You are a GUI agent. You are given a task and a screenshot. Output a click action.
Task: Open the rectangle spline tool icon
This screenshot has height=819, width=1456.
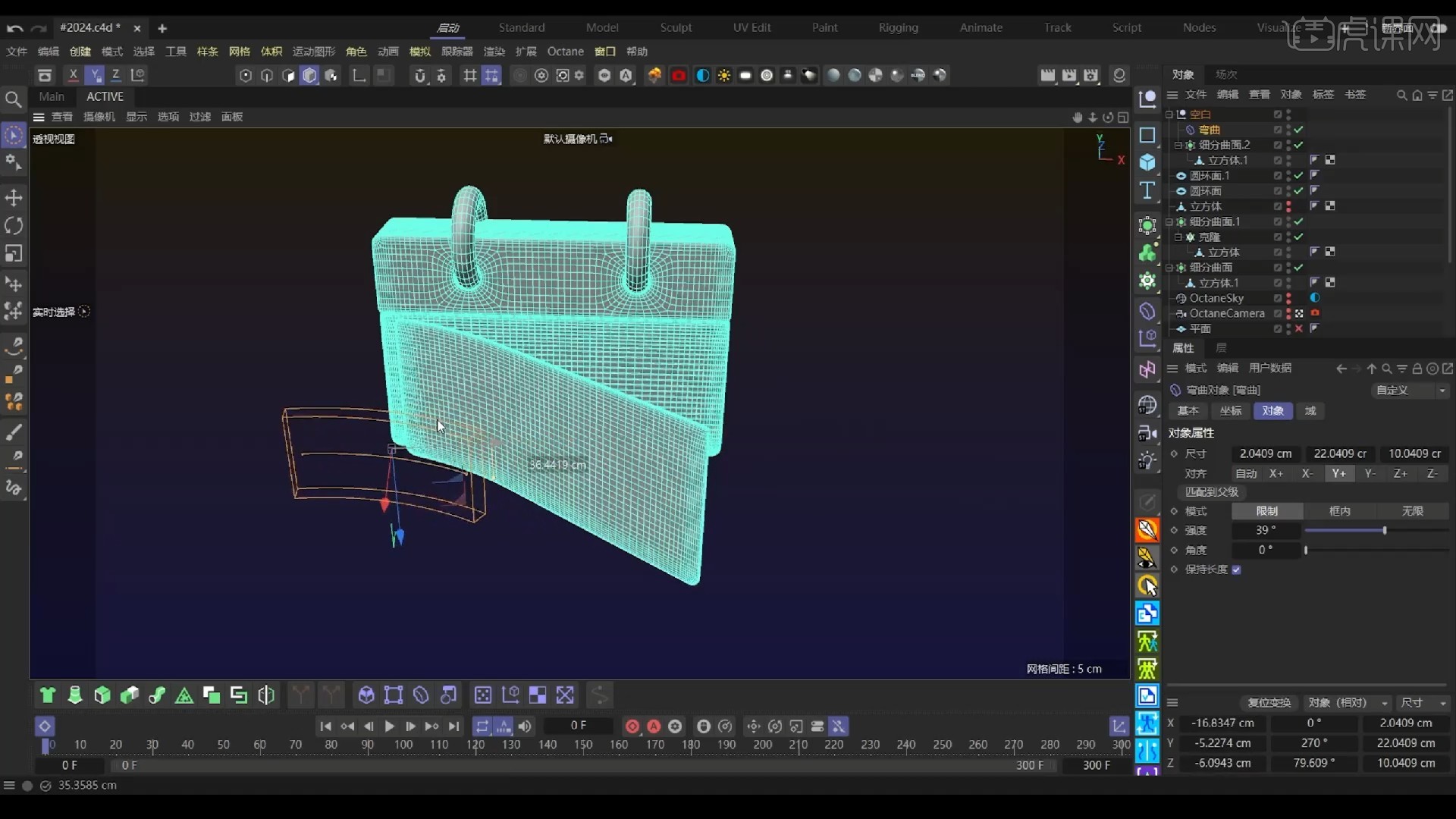click(x=1147, y=135)
